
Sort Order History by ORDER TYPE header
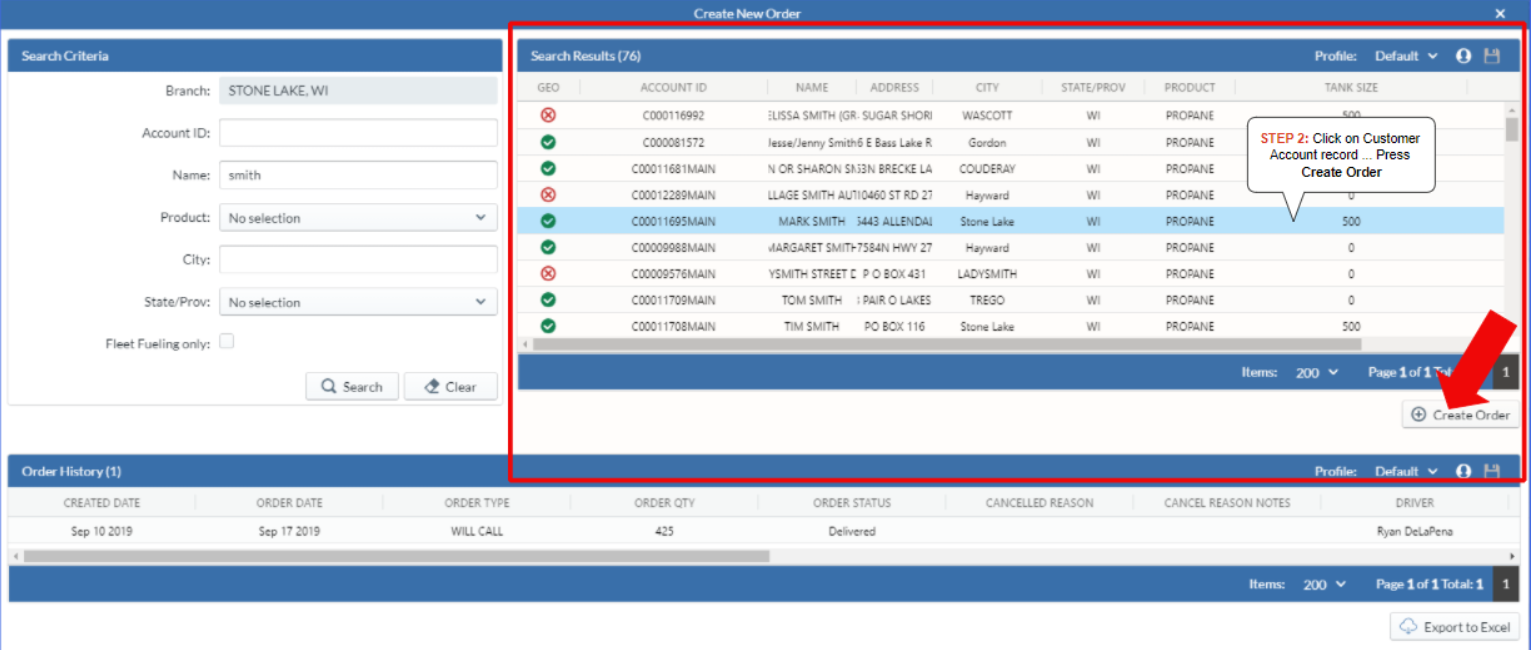point(477,503)
